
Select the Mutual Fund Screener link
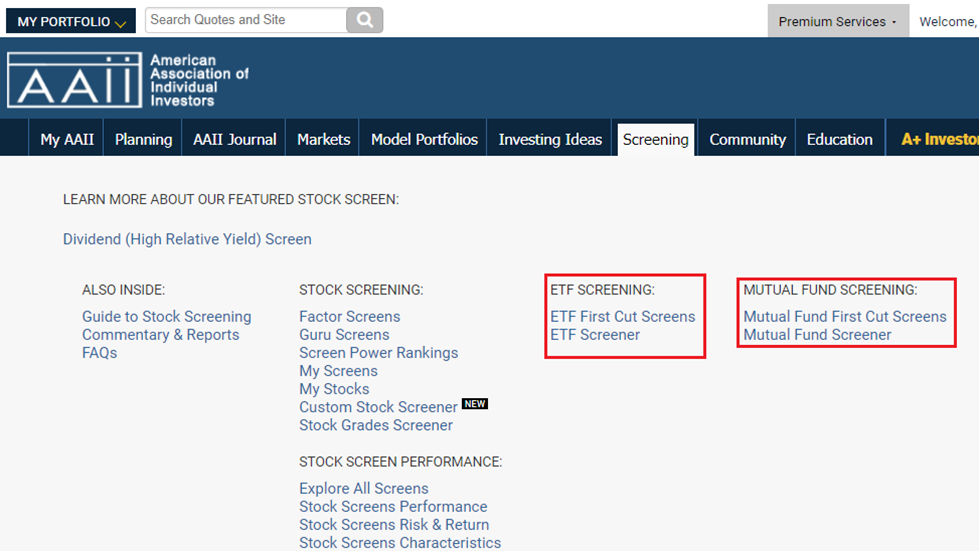pos(817,334)
